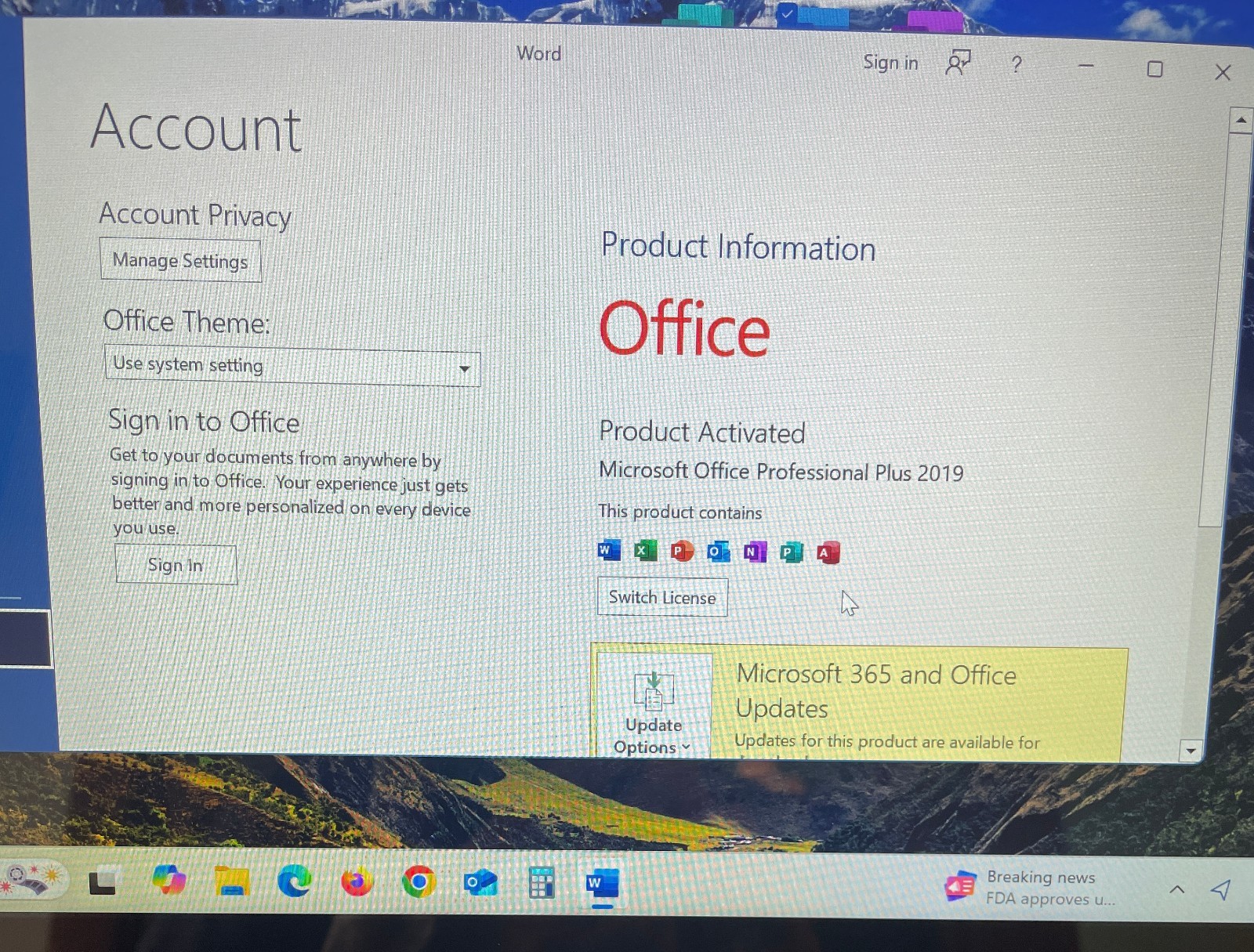
Task: Launch Copilot from the taskbar
Action: [x=169, y=880]
